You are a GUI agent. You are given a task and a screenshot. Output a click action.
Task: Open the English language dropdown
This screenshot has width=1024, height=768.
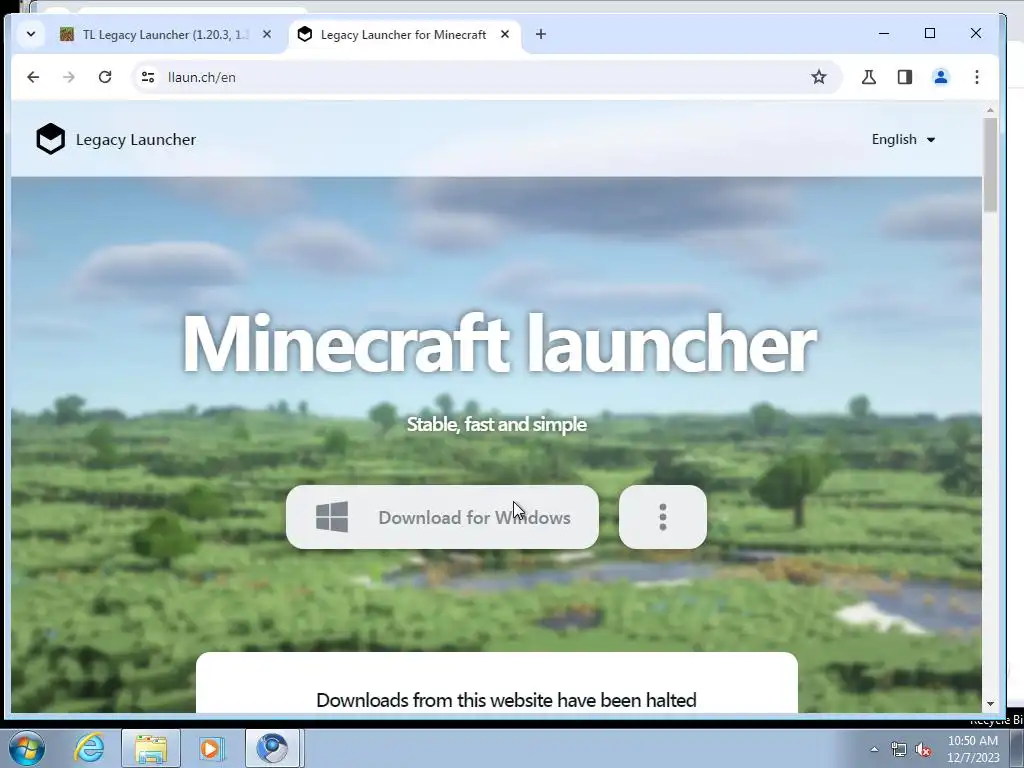903,139
